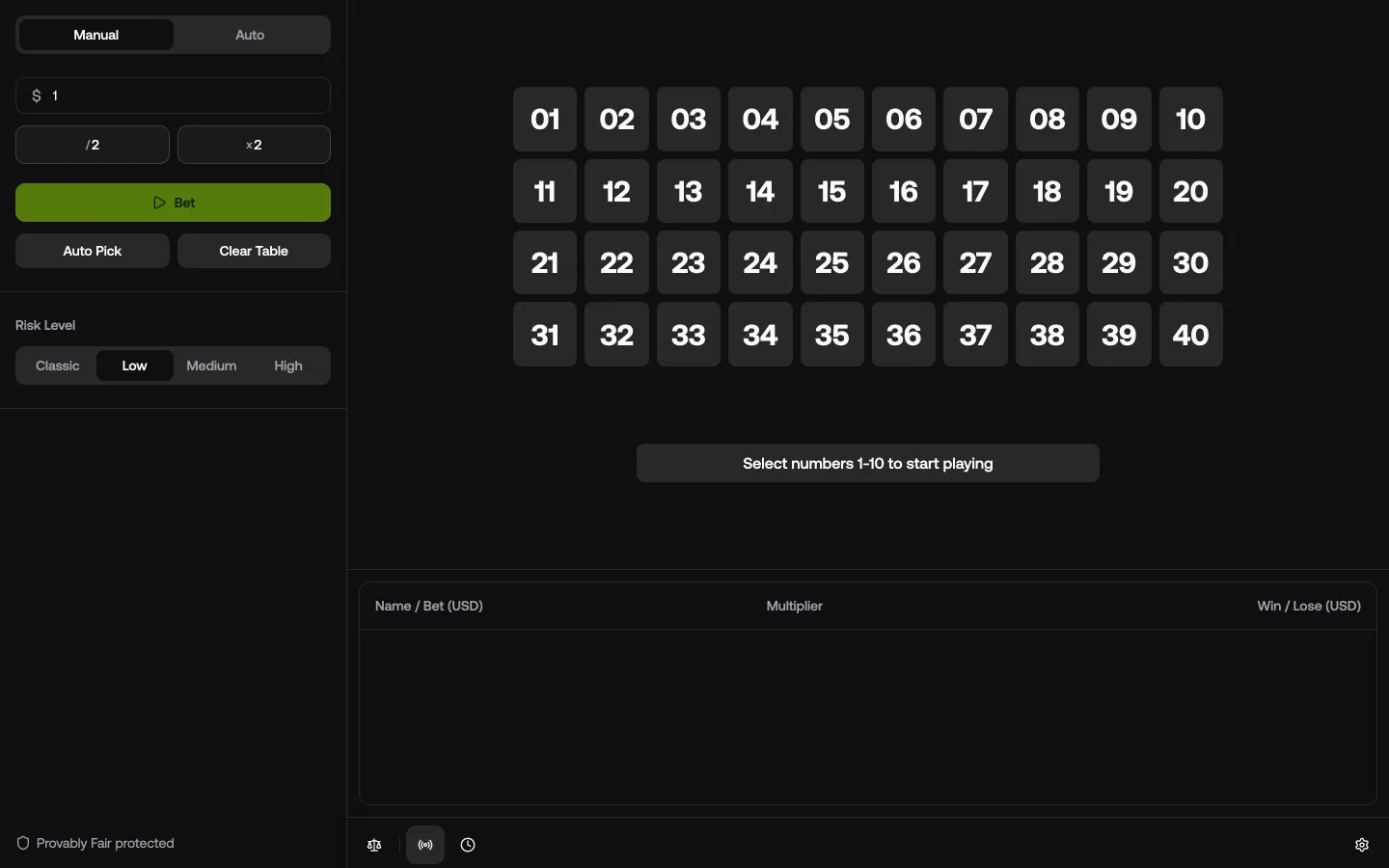Toggle the live broadcast feed icon
Screen dimensions: 1389x868
pos(425,845)
